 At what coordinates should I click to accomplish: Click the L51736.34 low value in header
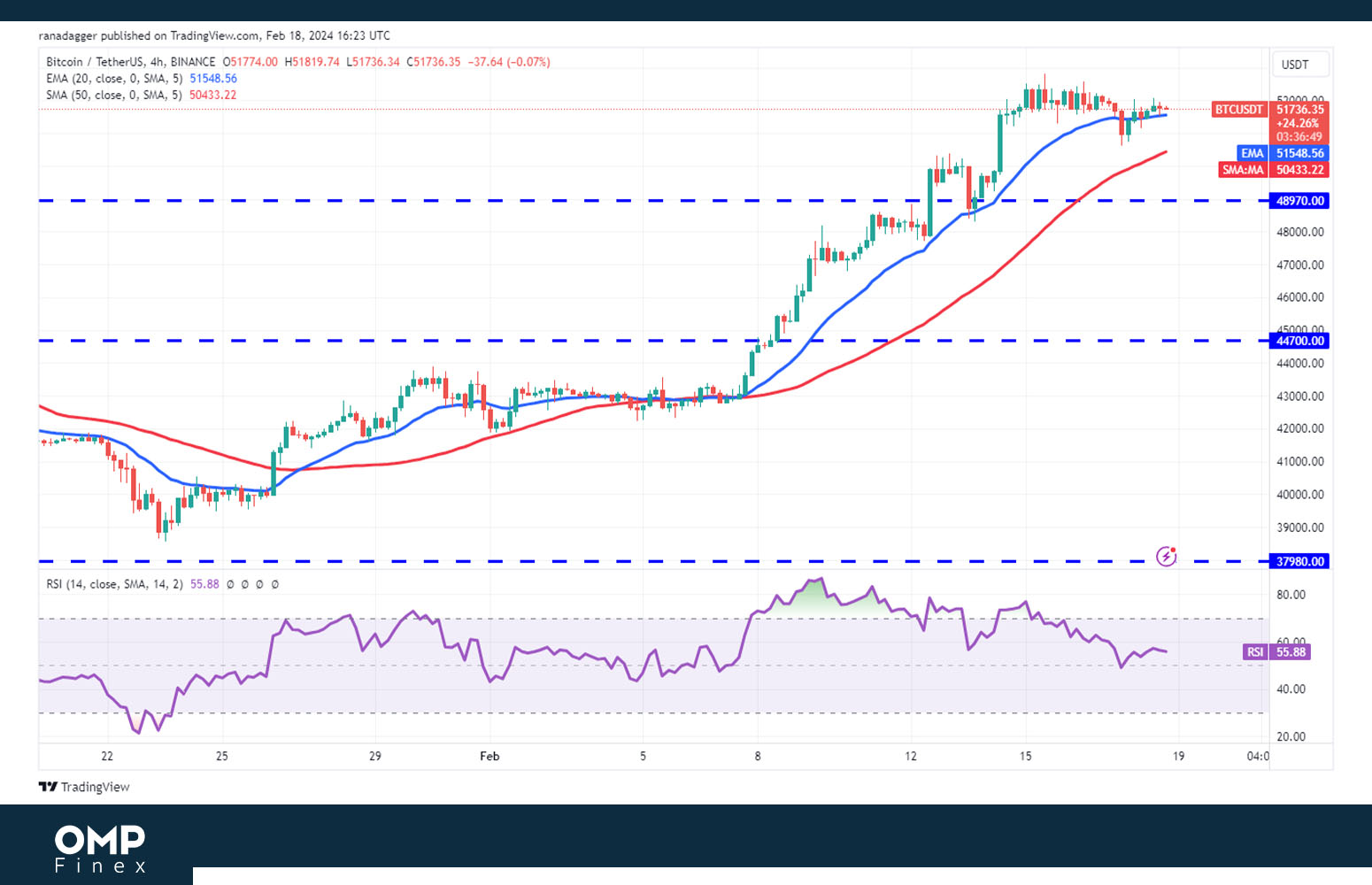pyautogui.click(x=374, y=62)
